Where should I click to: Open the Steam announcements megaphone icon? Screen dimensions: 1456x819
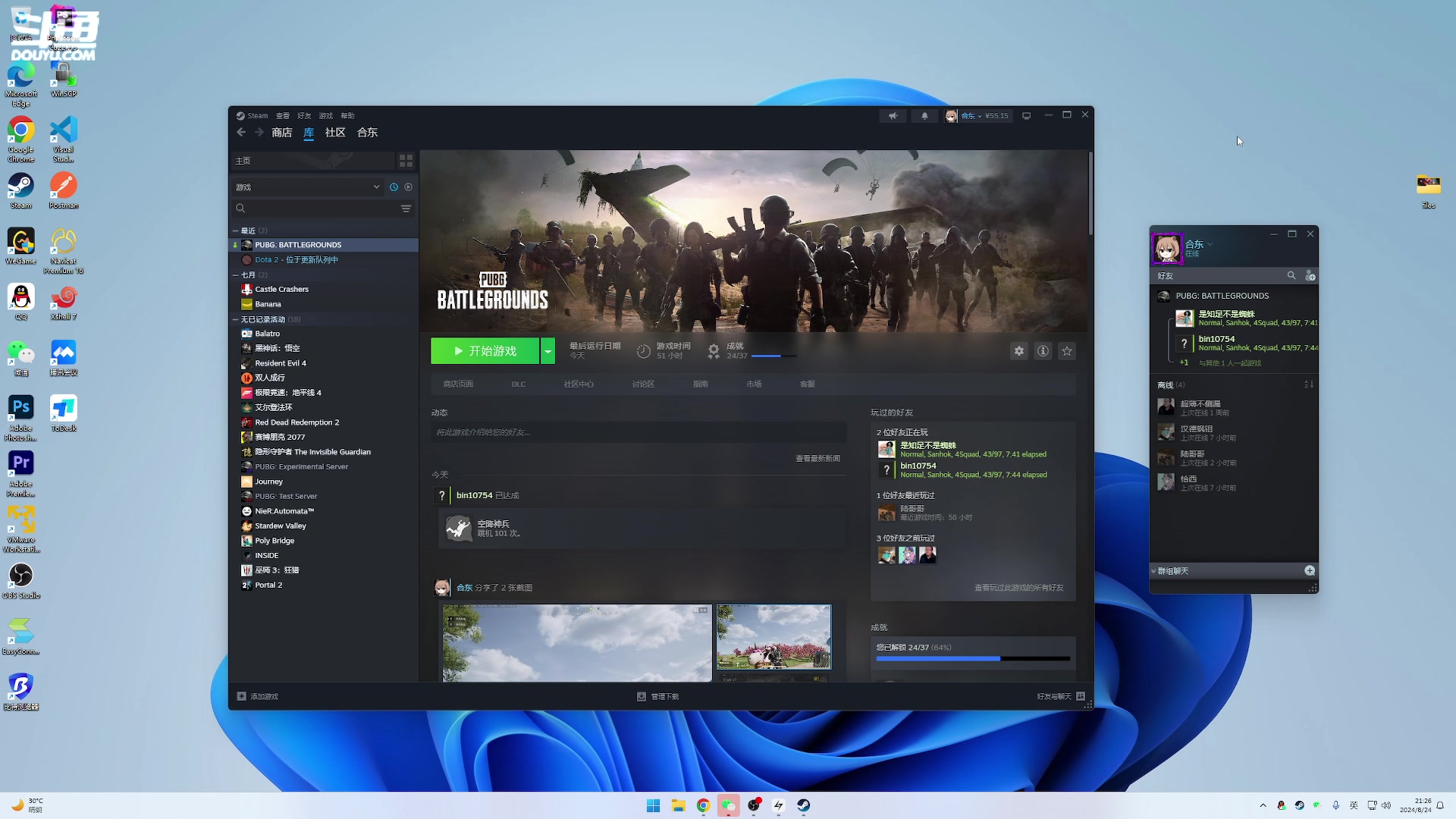(x=893, y=116)
